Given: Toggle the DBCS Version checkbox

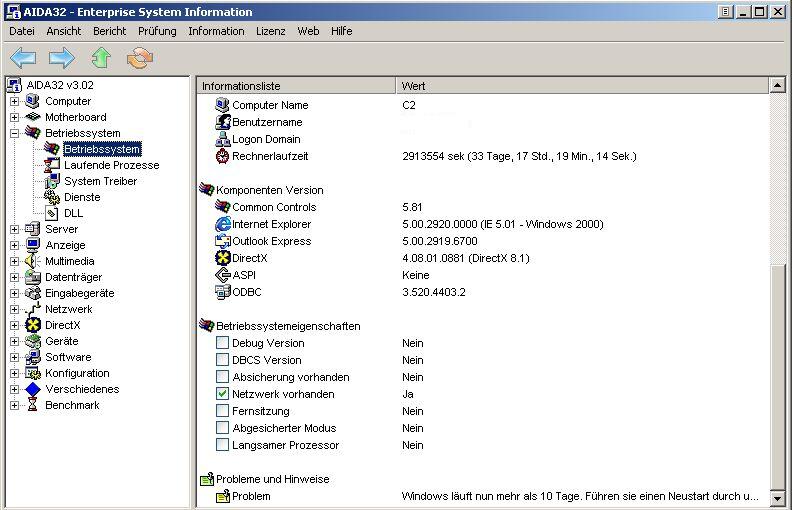Looking at the screenshot, I should 222,360.
